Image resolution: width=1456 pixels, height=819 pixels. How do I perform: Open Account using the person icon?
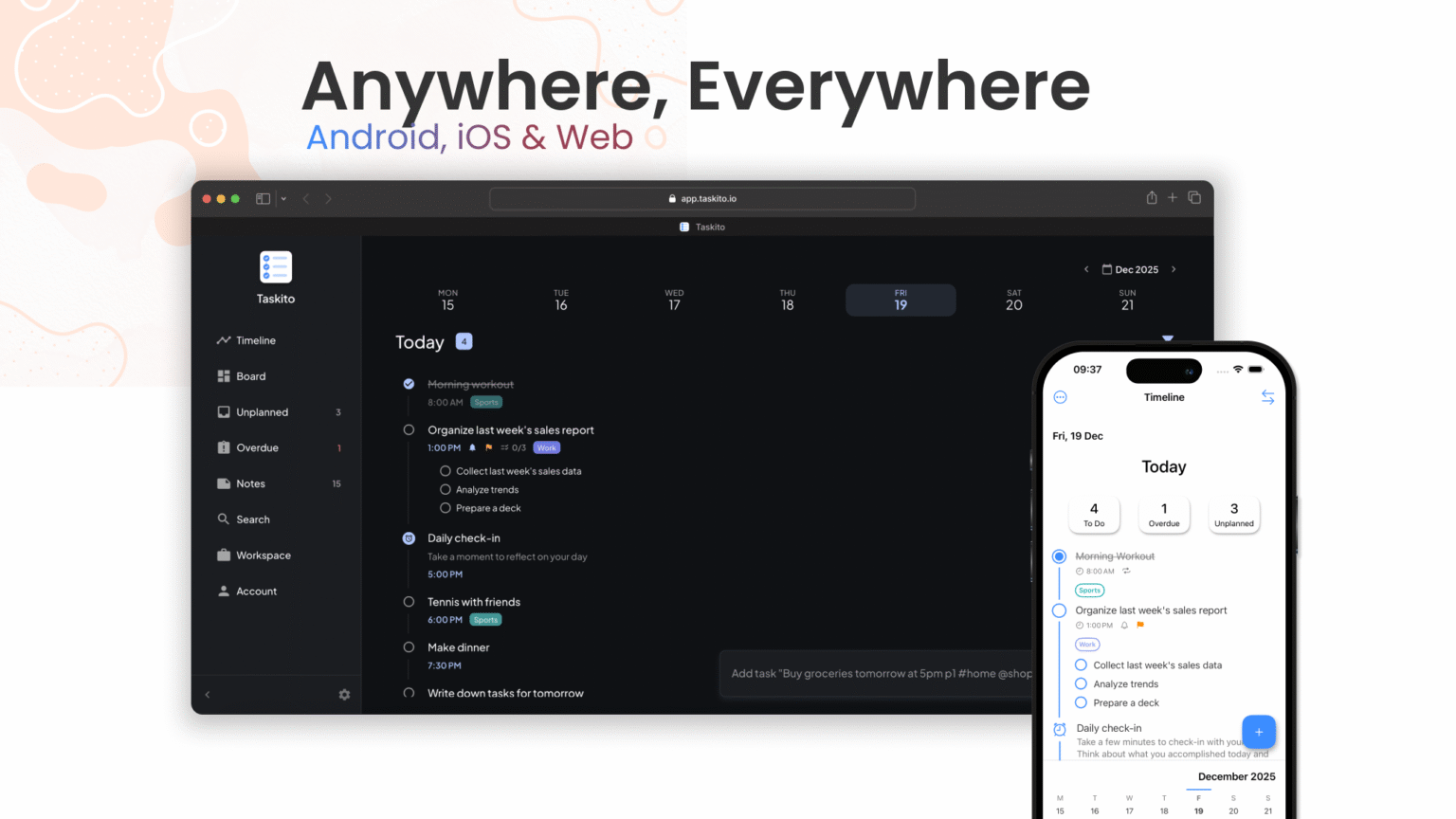(x=222, y=591)
